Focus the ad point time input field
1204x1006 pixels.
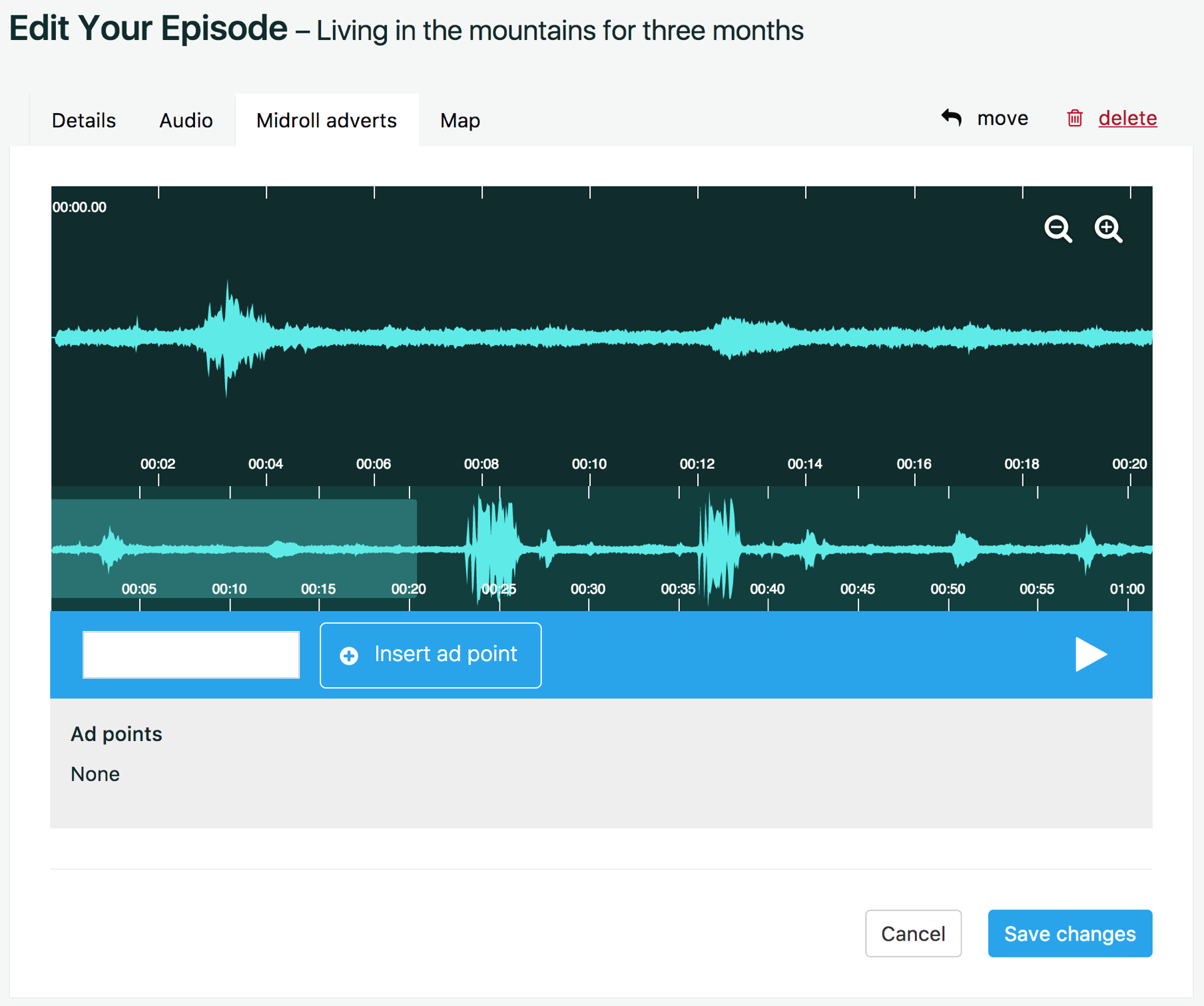pos(191,655)
